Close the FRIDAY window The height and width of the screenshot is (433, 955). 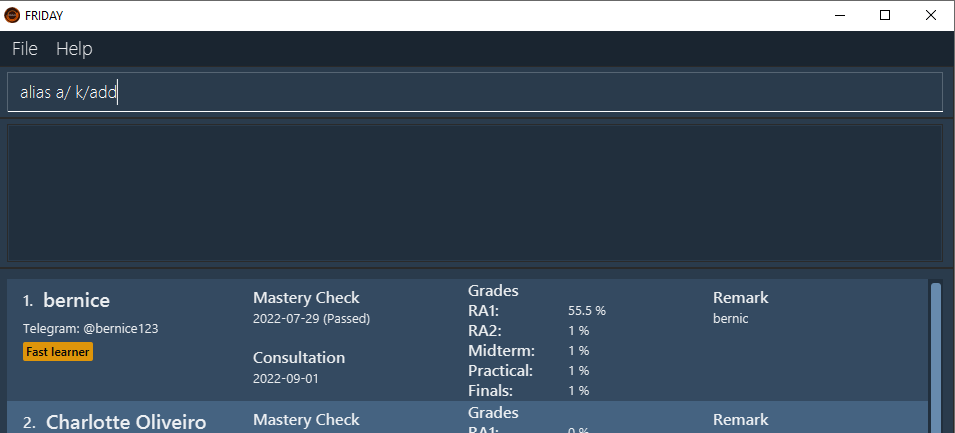click(931, 16)
